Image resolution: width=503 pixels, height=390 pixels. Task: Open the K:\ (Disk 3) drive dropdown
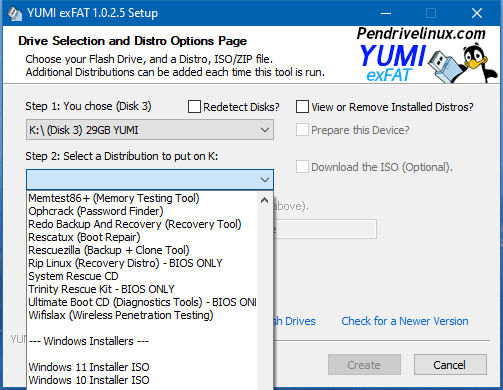(150, 130)
